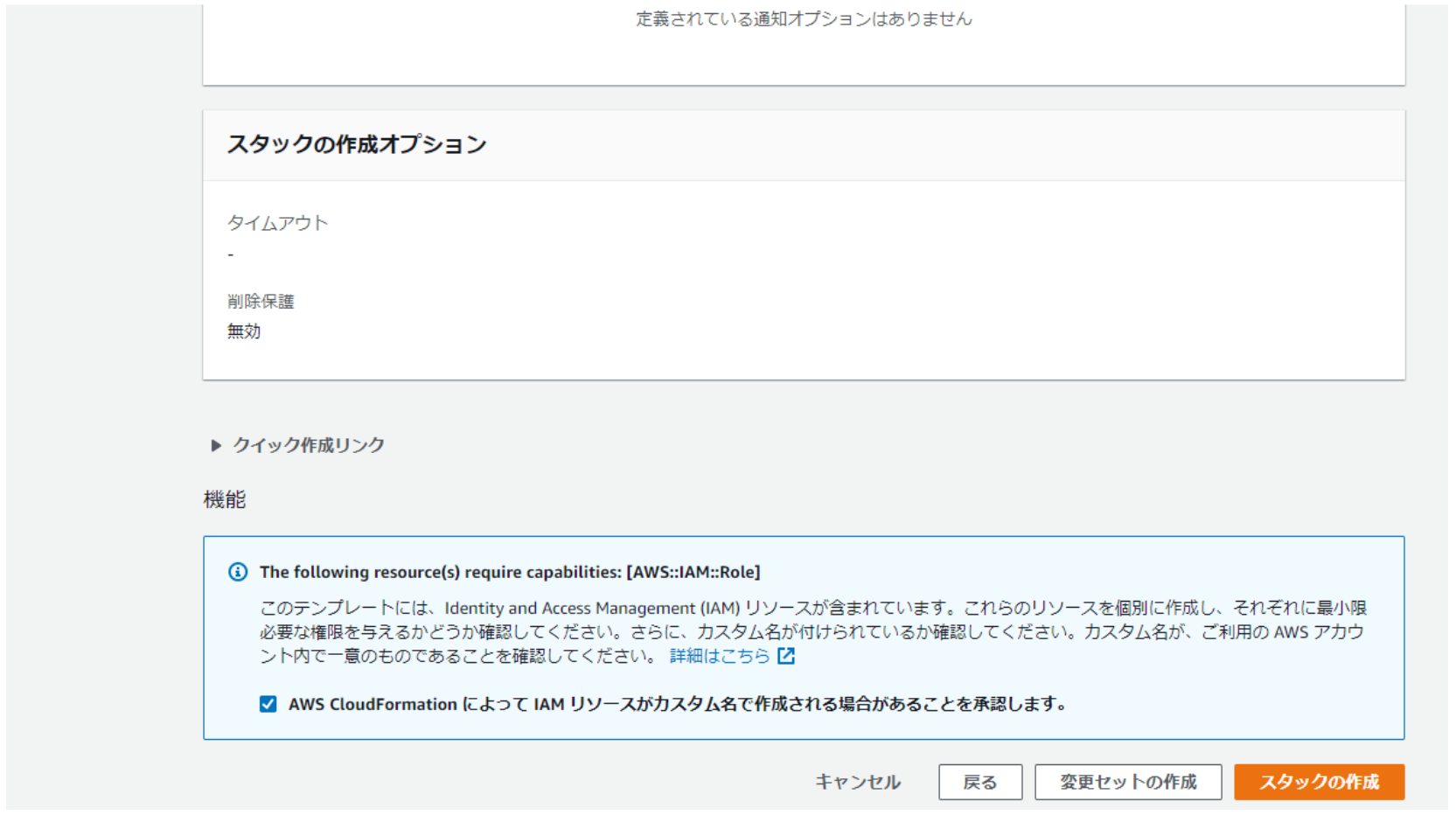Click the 無効 value under 削除保護
This screenshot has width=1456, height=822.
(244, 331)
